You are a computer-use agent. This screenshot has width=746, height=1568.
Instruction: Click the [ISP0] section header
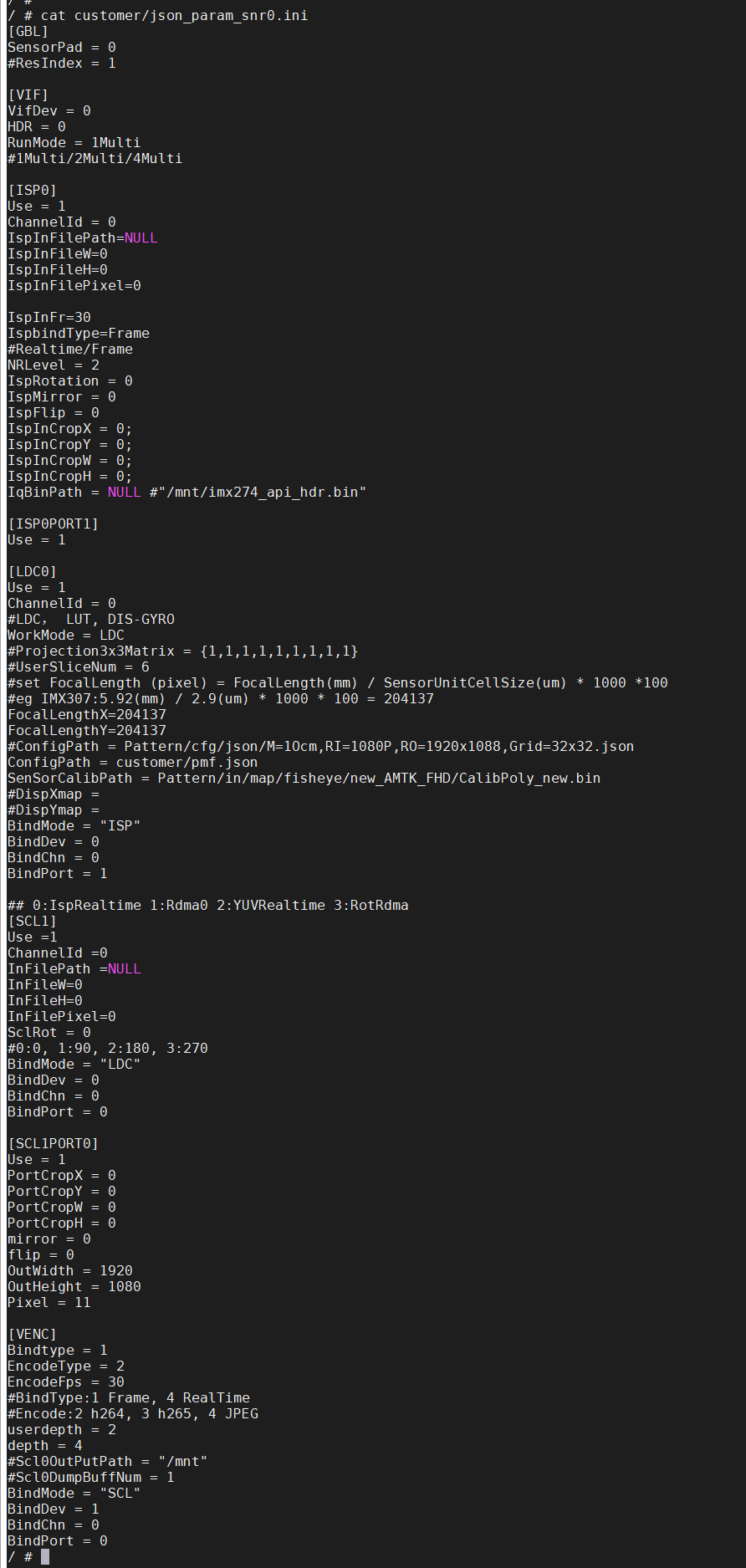tap(32, 190)
